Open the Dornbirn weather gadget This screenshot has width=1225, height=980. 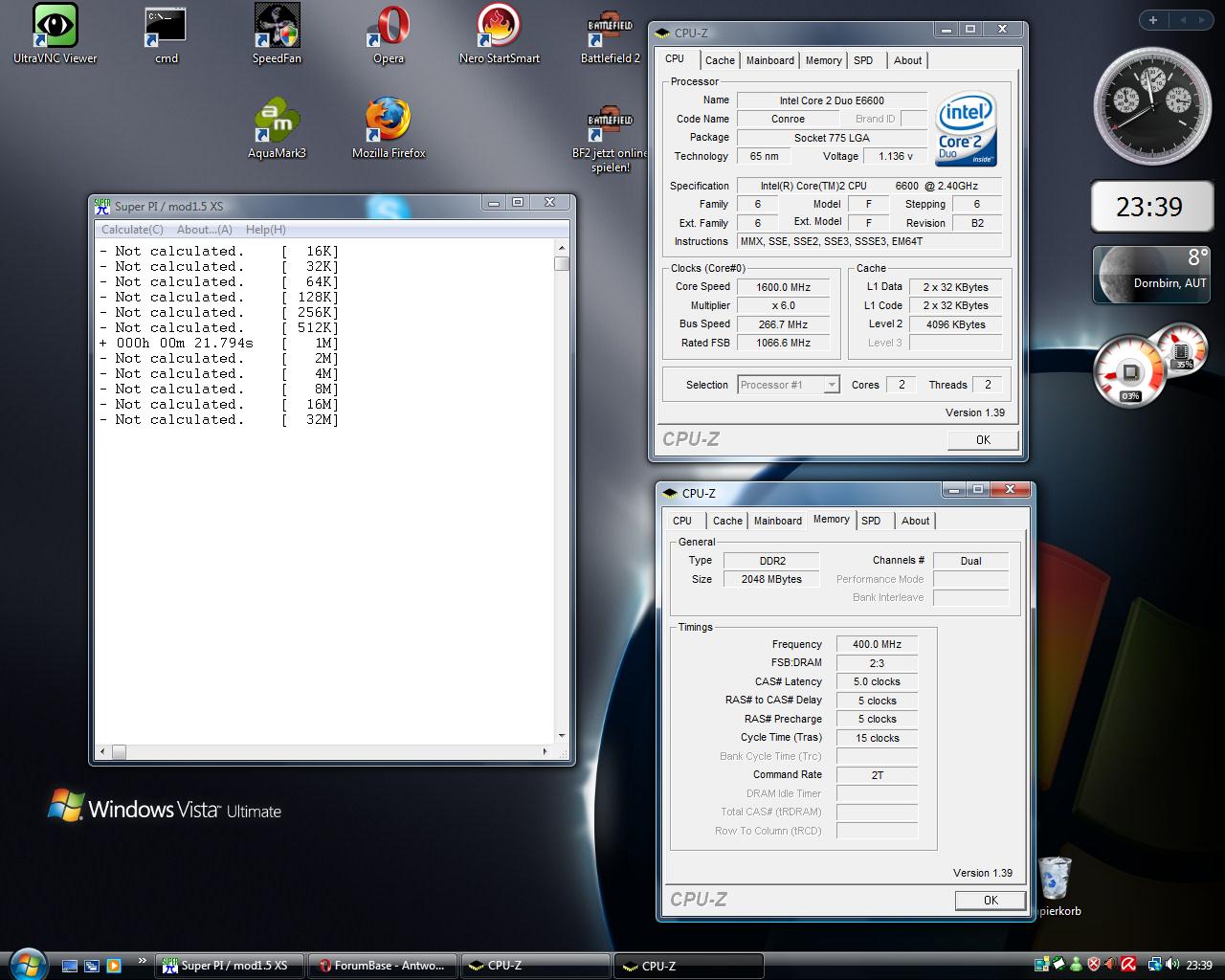click(1151, 275)
